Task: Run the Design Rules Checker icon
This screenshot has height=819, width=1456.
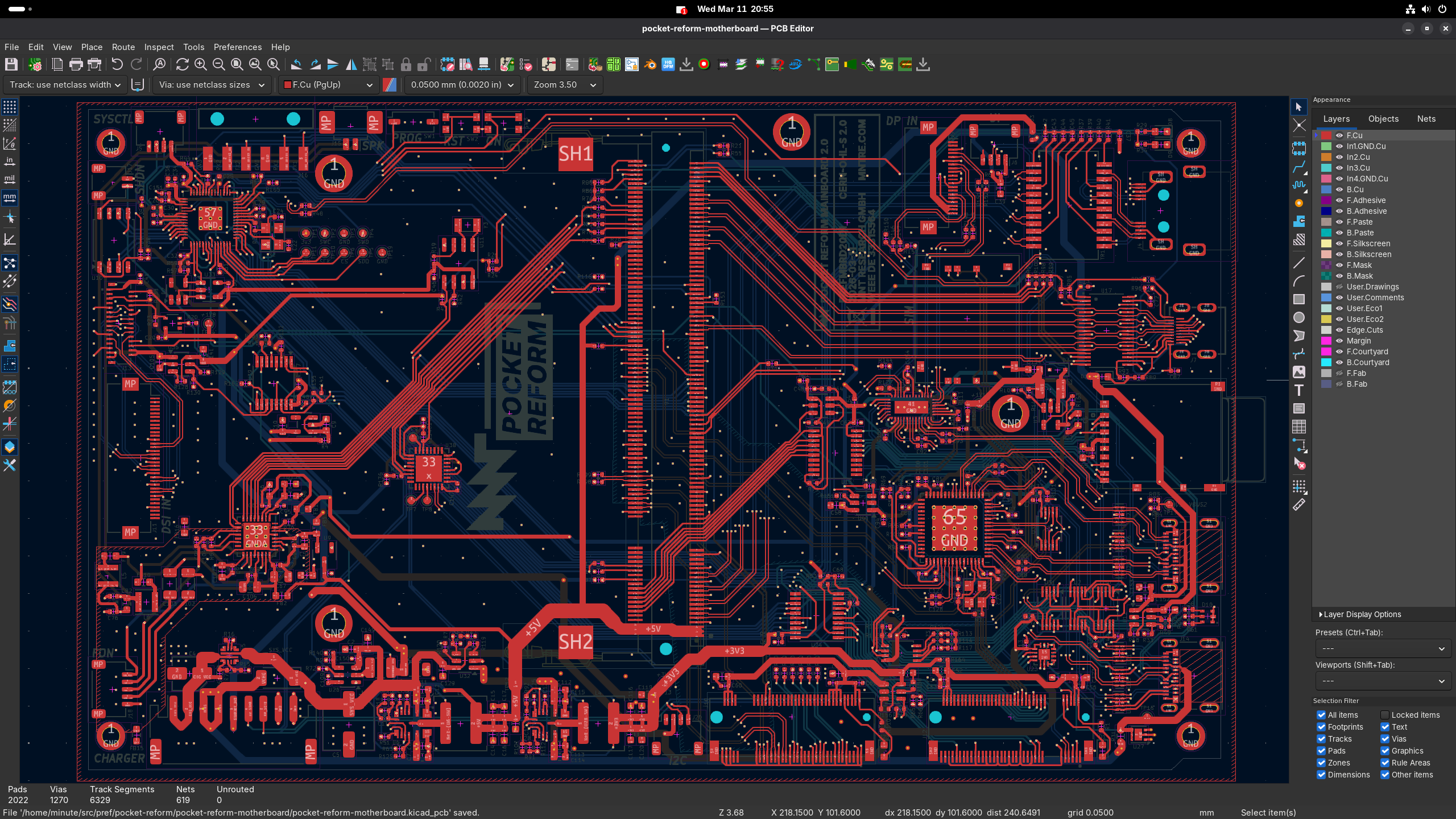Action: pyautogui.click(x=526, y=65)
